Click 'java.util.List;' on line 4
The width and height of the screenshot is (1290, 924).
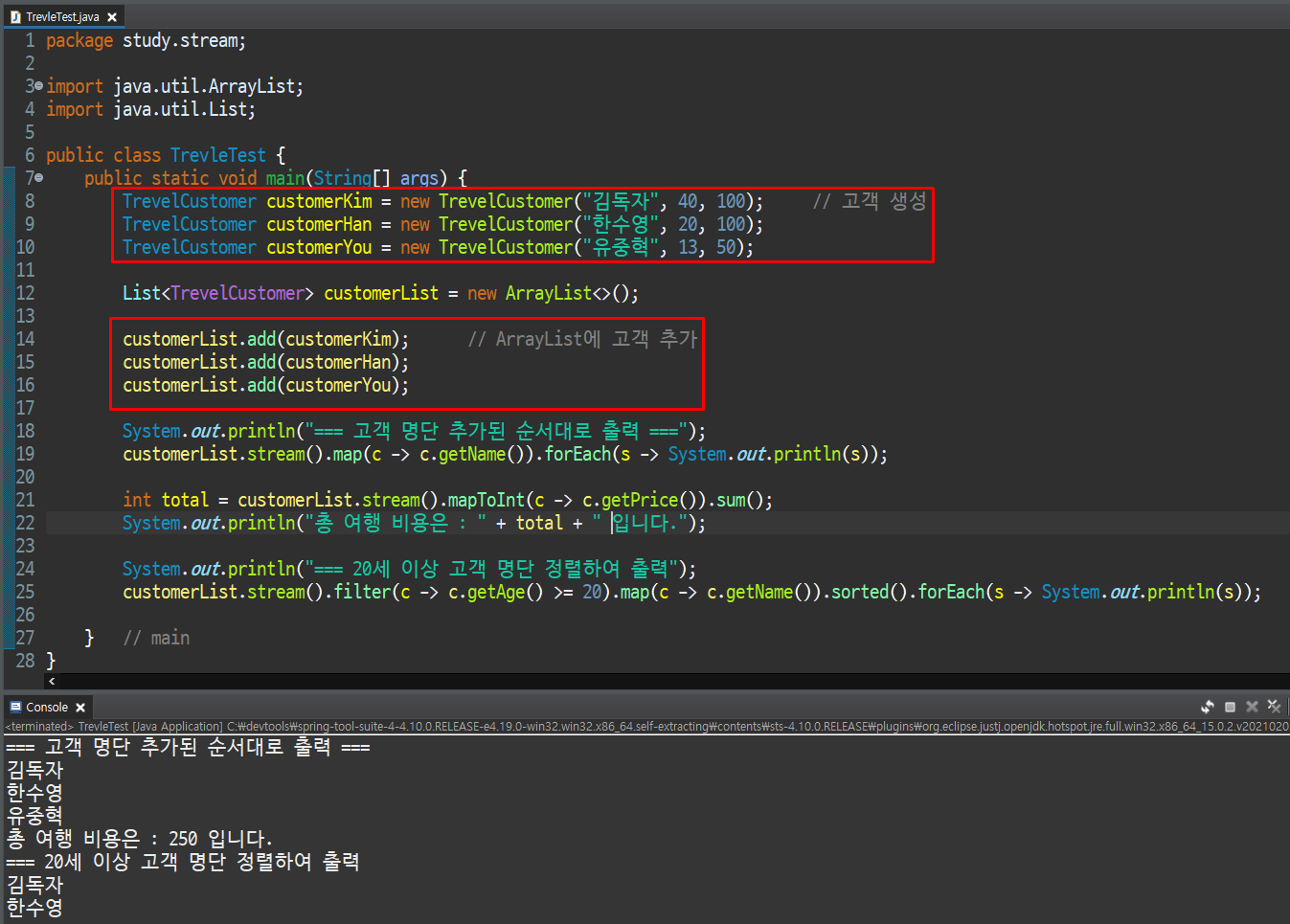click(184, 110)
